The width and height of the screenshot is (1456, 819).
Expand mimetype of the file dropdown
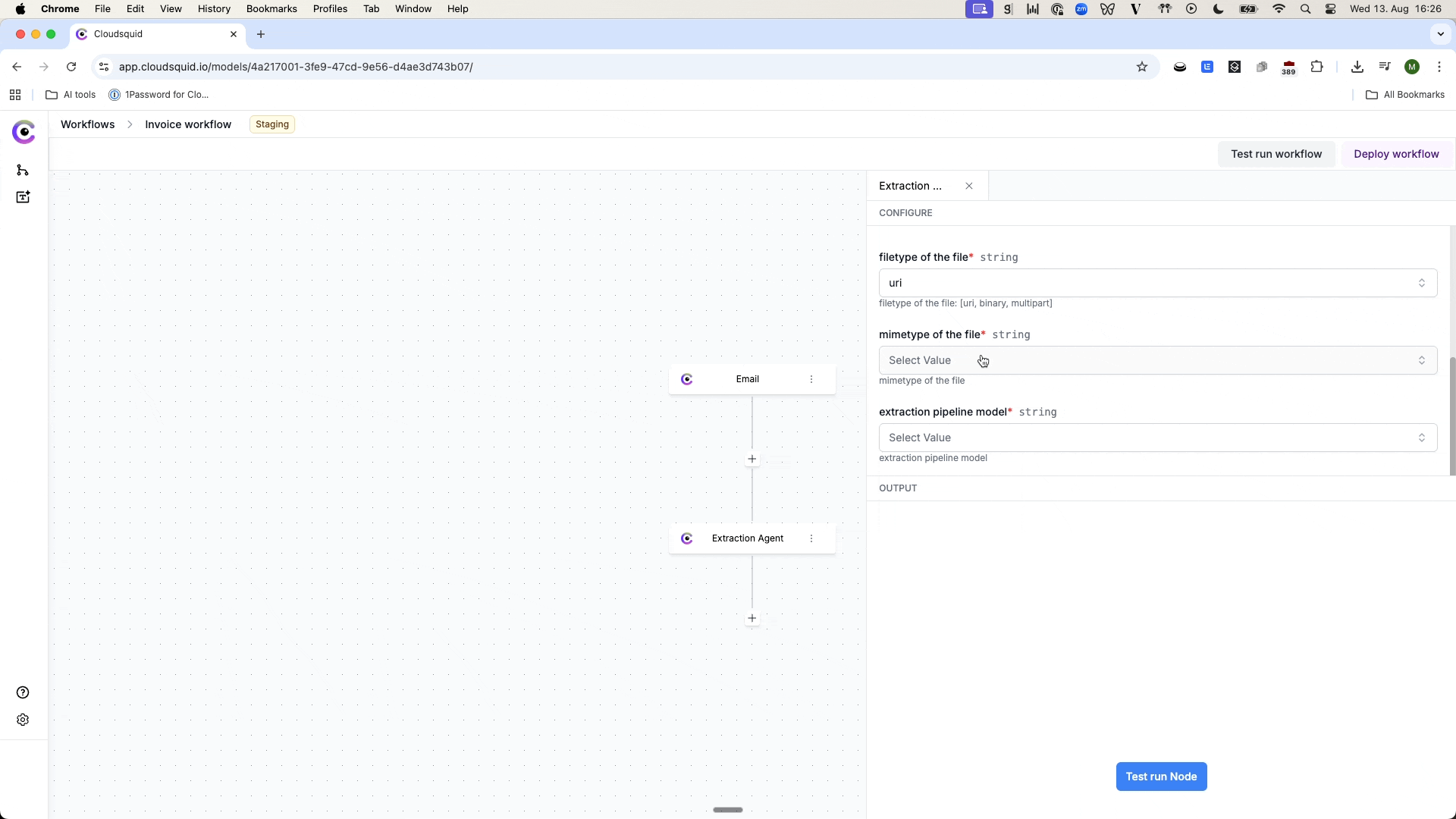[x=1157, y=360]
